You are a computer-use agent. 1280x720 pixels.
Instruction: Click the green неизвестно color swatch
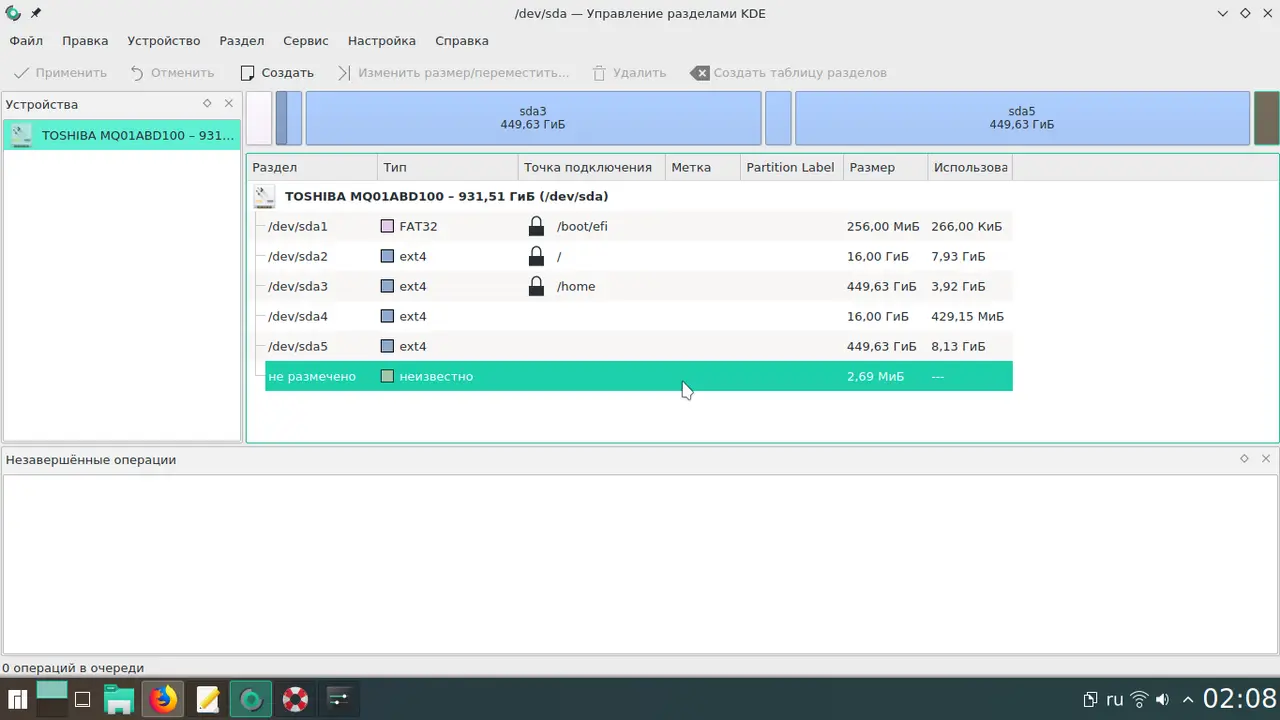387,376
